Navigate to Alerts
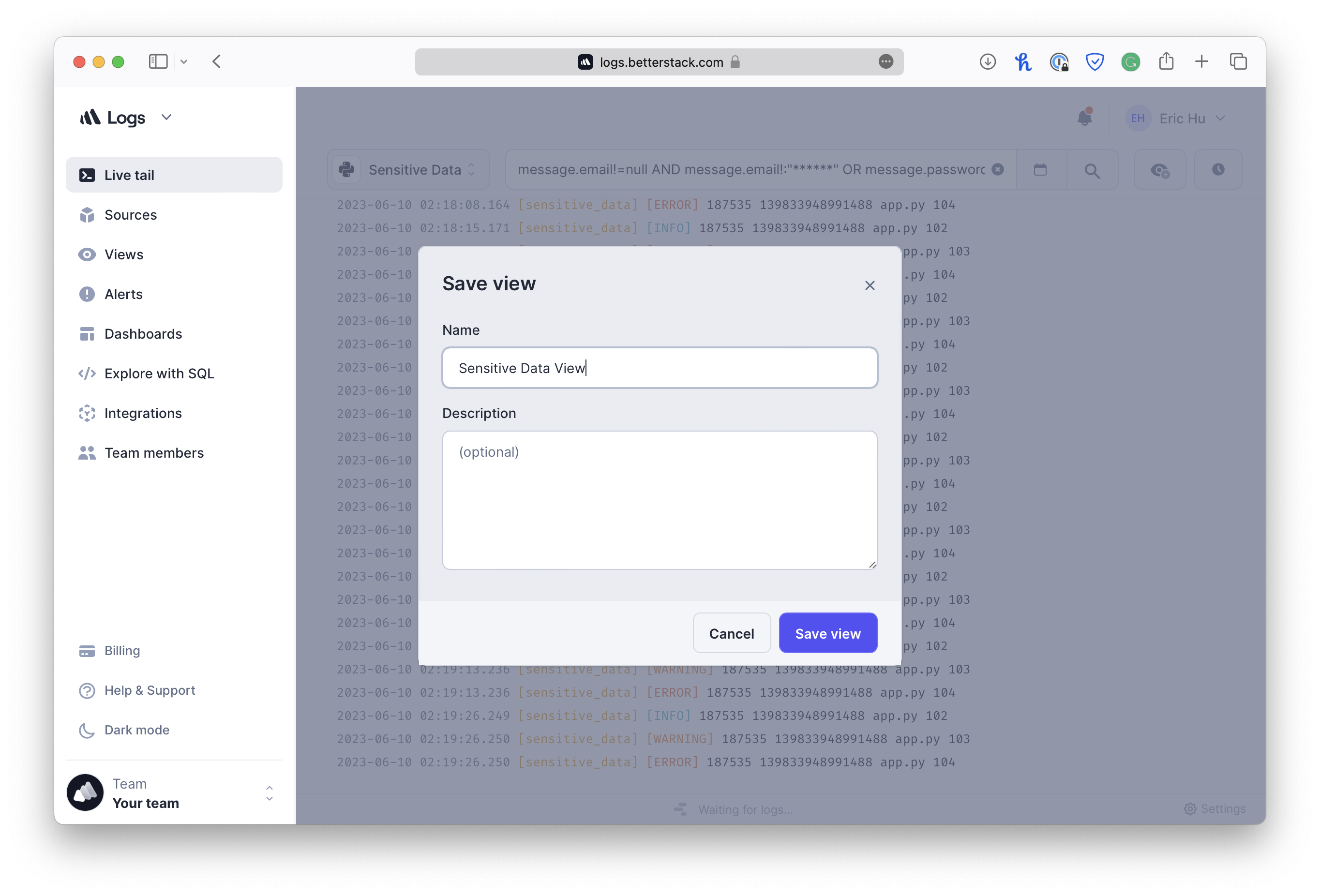Screen dimensions: 1320x896 coord(174,294)
